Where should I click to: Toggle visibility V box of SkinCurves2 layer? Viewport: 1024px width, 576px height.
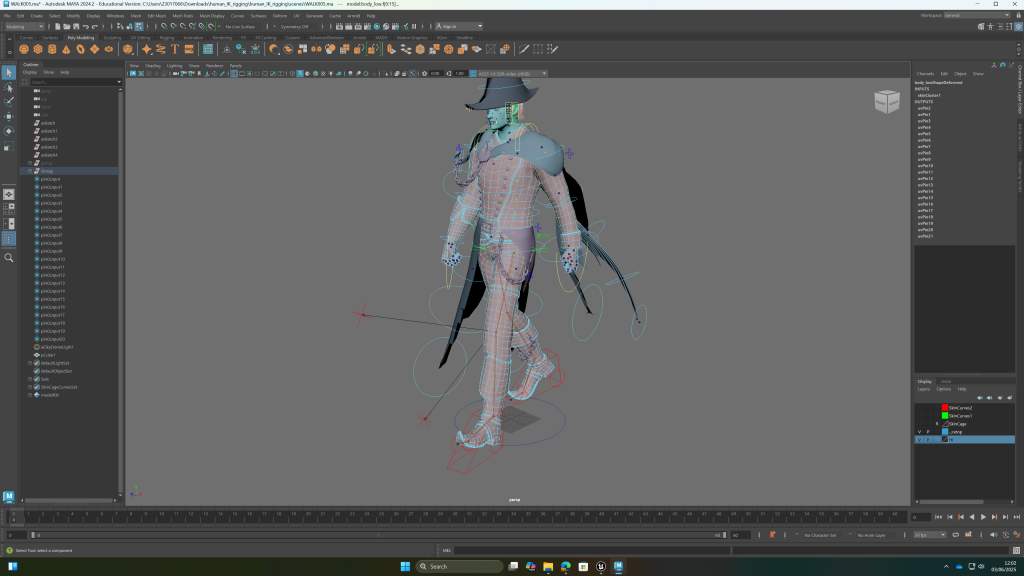pyautogui.click(x=919, y=408)
